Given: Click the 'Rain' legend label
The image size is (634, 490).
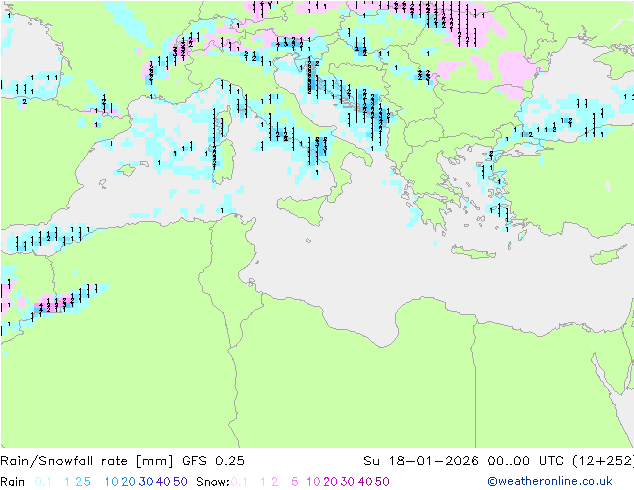Looking at the screenshot, I should [x=13, y=482].
